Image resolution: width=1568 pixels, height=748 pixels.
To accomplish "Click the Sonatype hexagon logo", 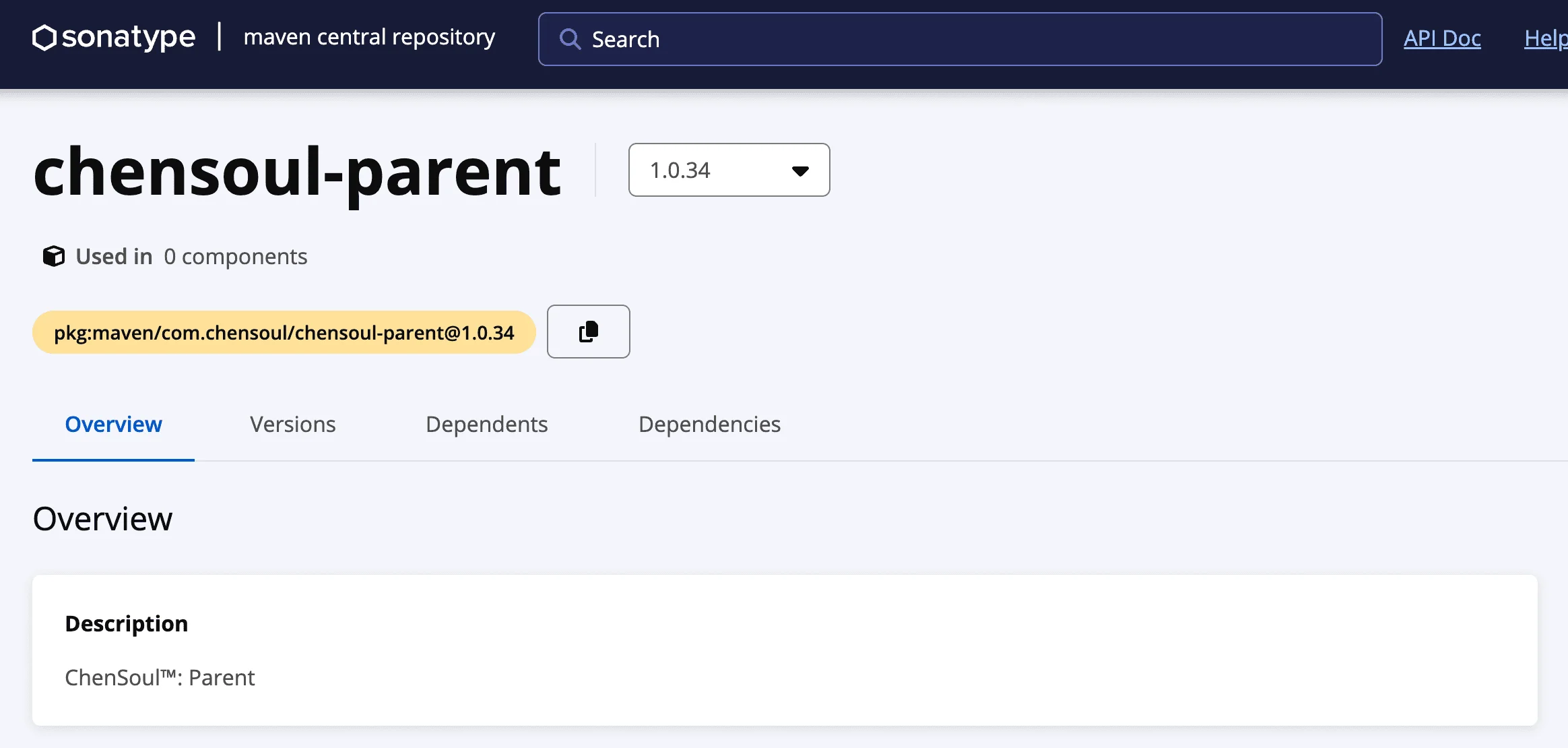I will [x=44, y=38].
